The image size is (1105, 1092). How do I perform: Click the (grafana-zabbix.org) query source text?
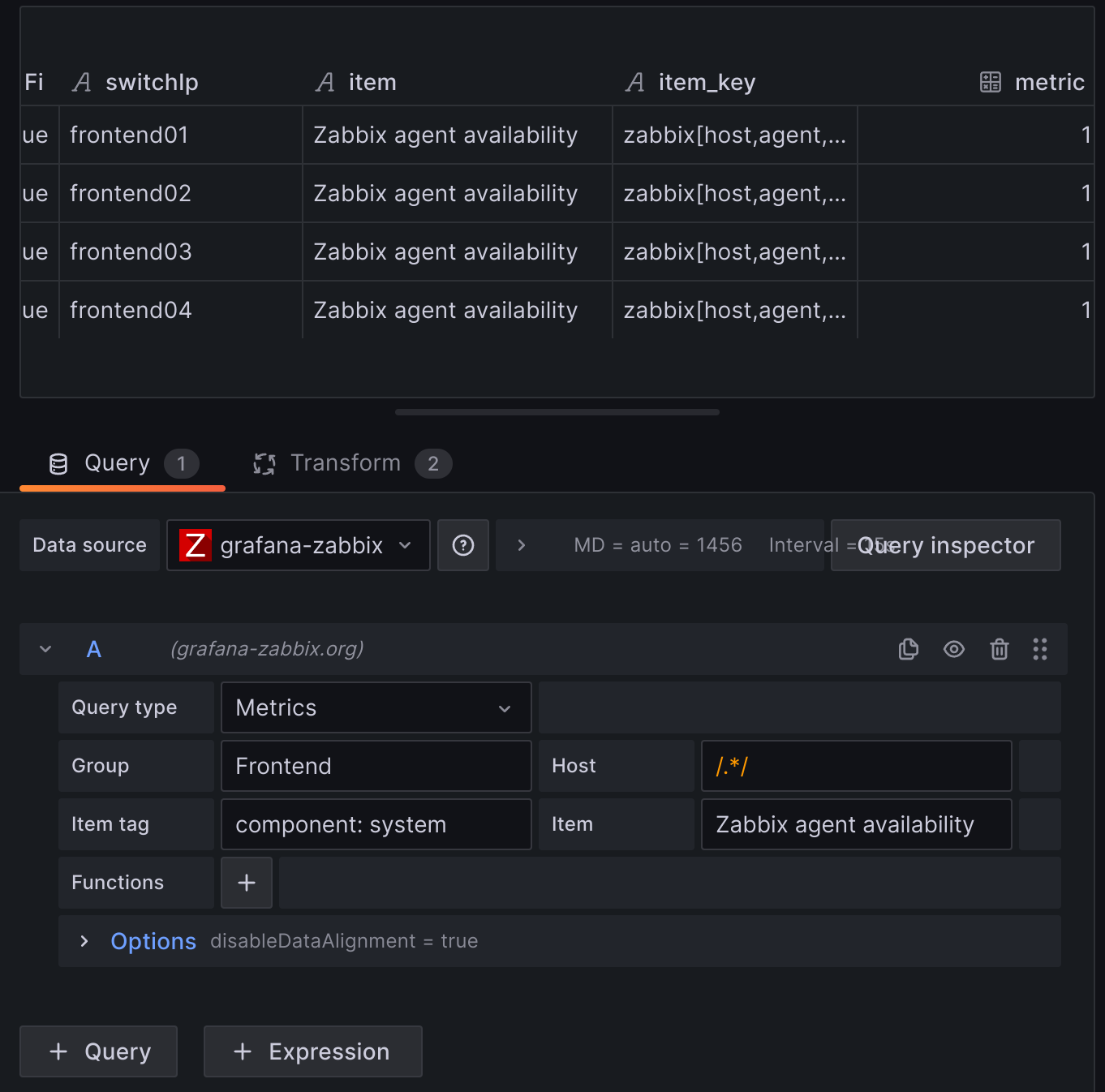(267, 649)
